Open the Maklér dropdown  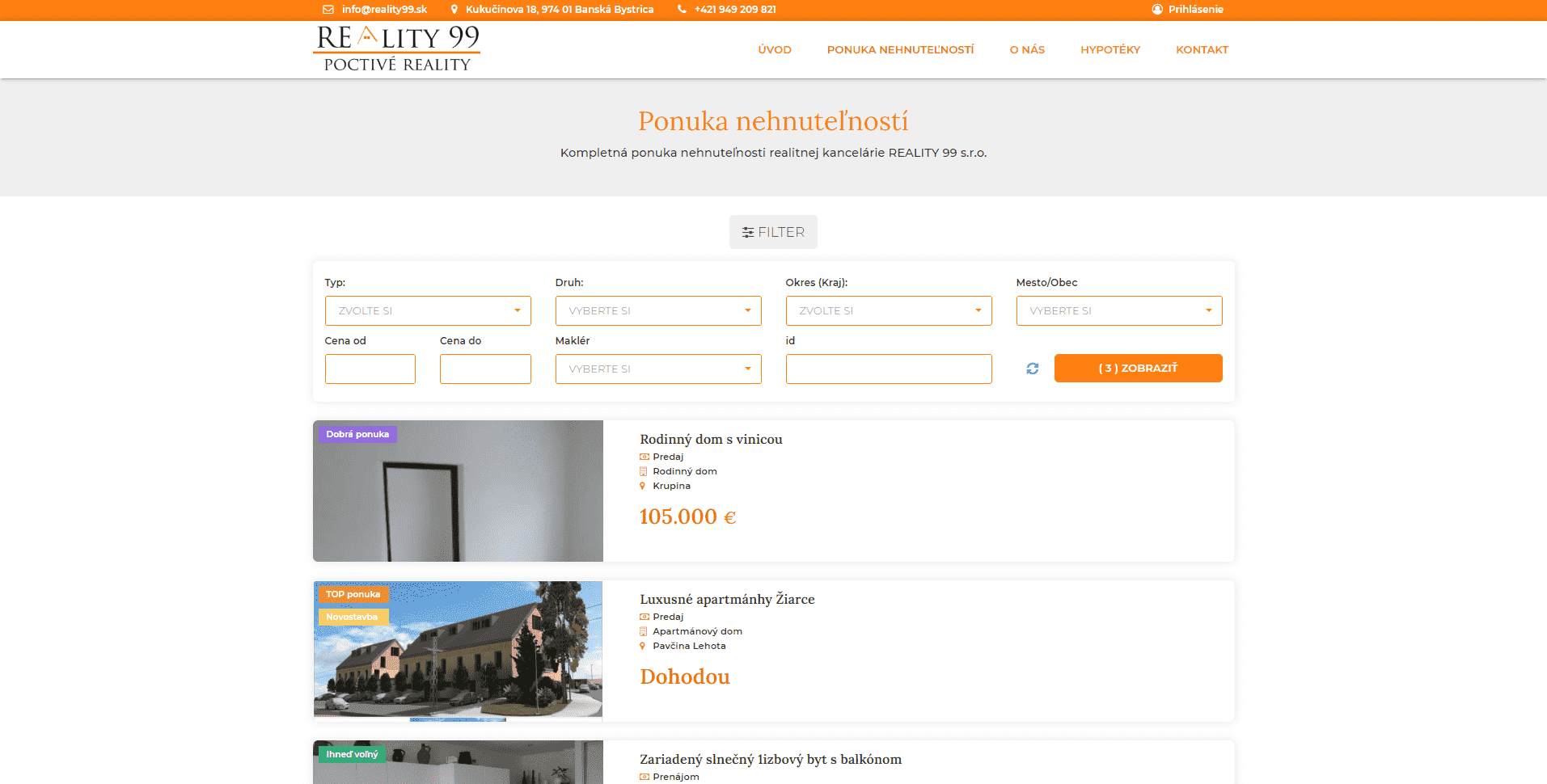658,369
